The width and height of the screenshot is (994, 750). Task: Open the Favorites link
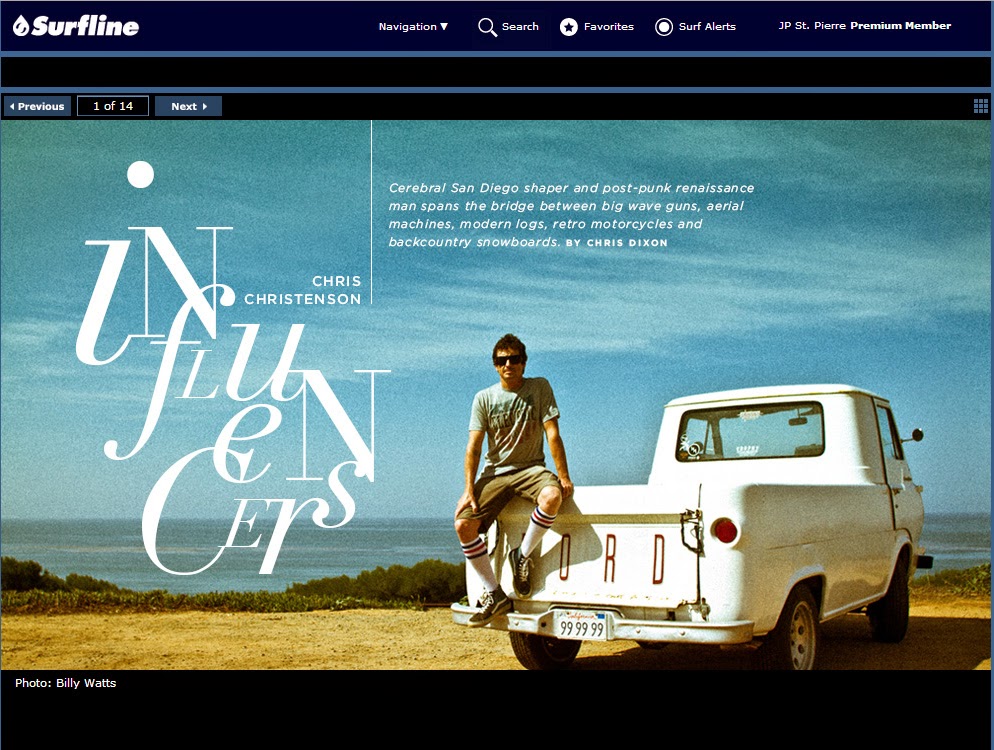[x=609, y=27]
